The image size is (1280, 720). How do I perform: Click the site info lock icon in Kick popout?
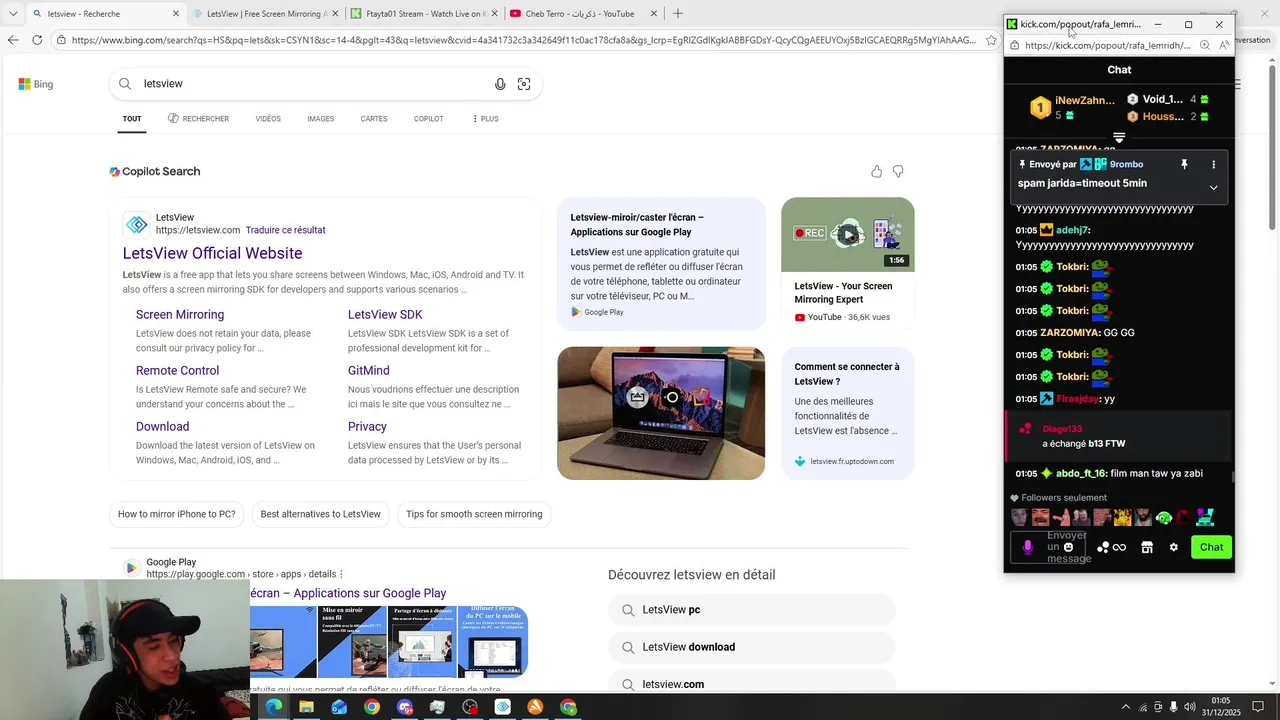coord(1013,45)
